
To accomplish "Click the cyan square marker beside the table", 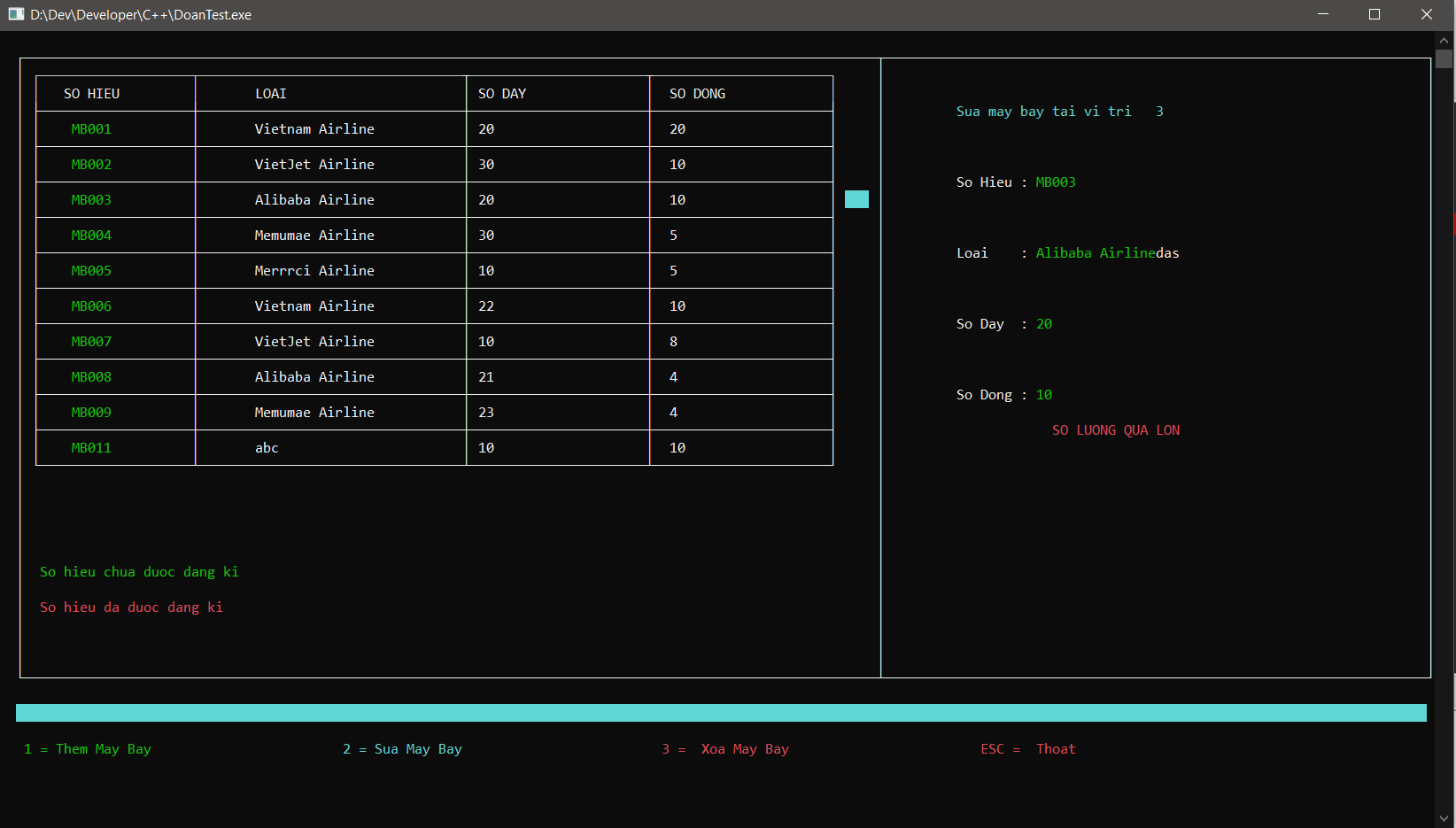I will pos(856,199).
